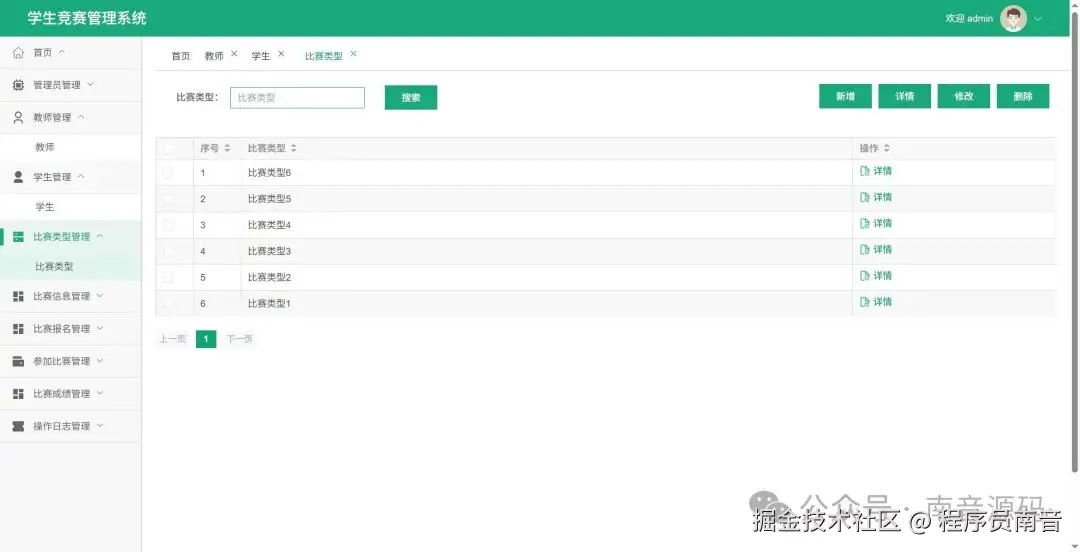
Task: Close the 学生 tab
Action: [x=281, y=53]
